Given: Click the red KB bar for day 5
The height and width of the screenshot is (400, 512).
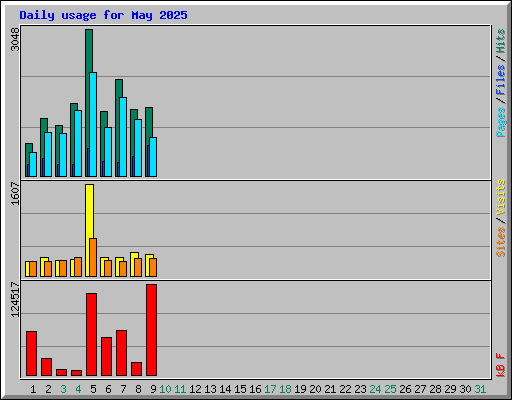Looking at the screenshot, I should pos(91,335).
